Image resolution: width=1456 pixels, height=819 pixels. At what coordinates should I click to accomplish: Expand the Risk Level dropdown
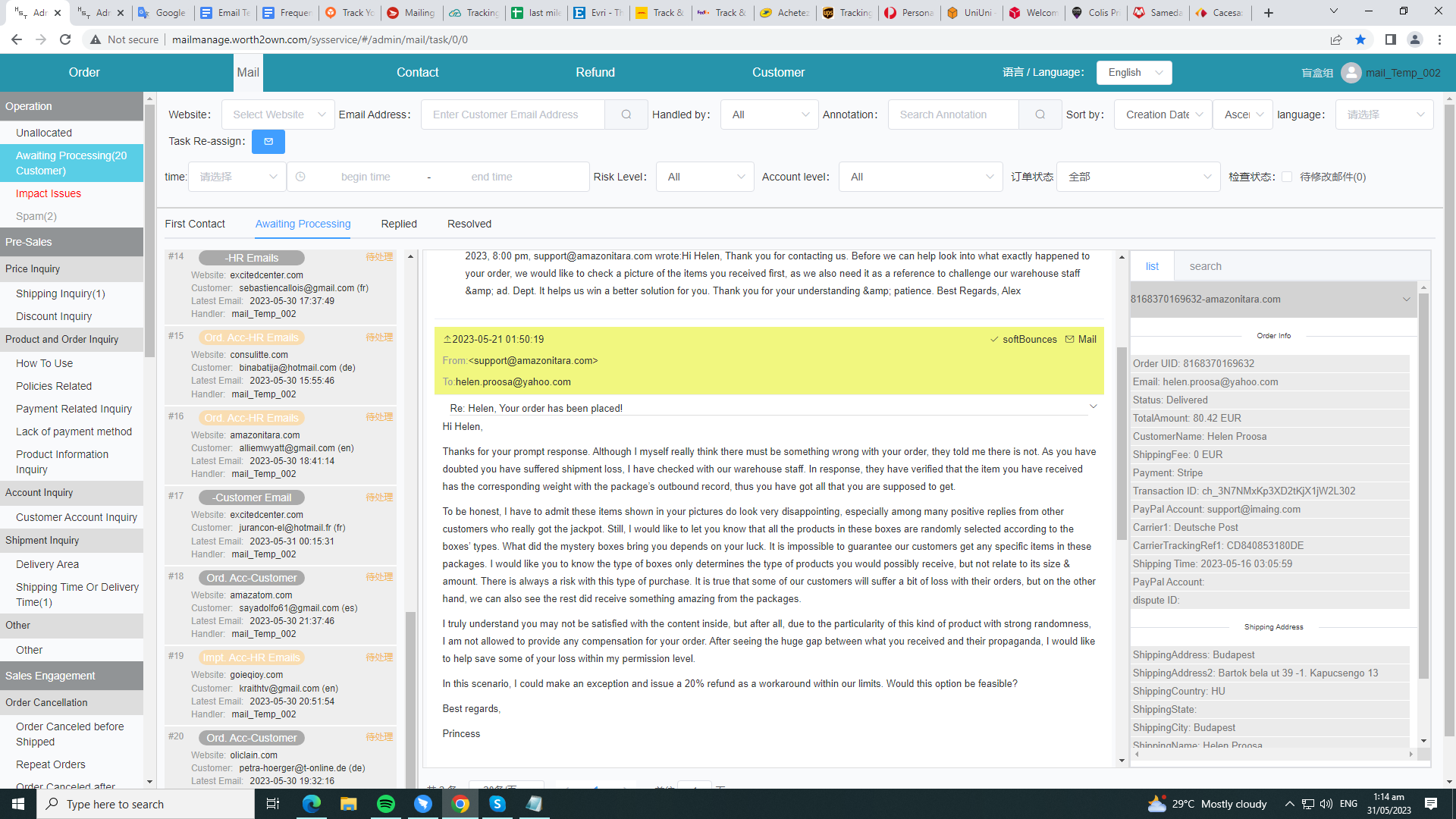pyautogui.click(x=704, y=177)
